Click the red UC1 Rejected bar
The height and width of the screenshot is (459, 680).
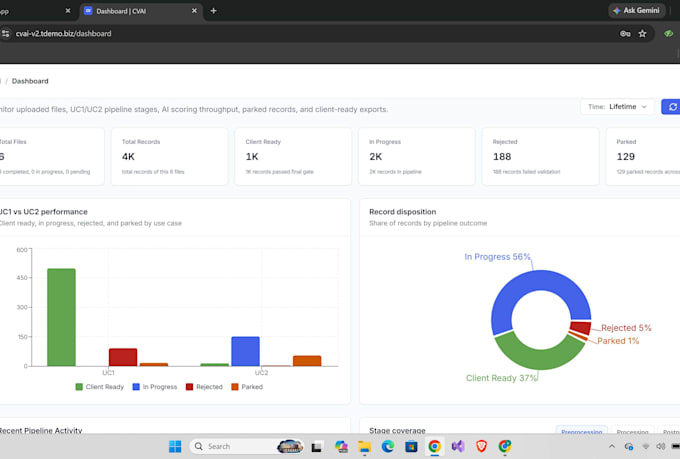(123, 357)
